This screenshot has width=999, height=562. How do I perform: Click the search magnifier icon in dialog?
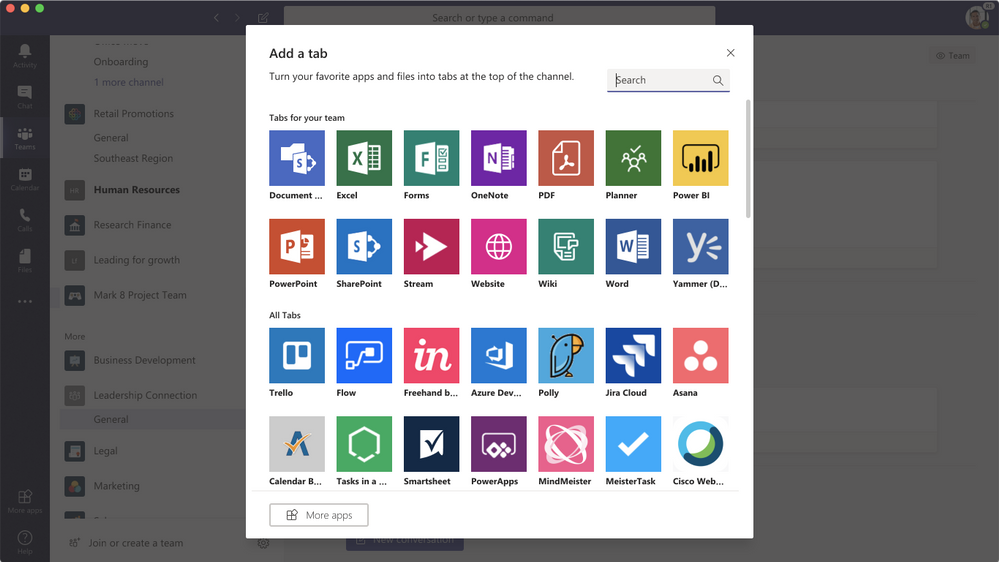tap(718, 80)
